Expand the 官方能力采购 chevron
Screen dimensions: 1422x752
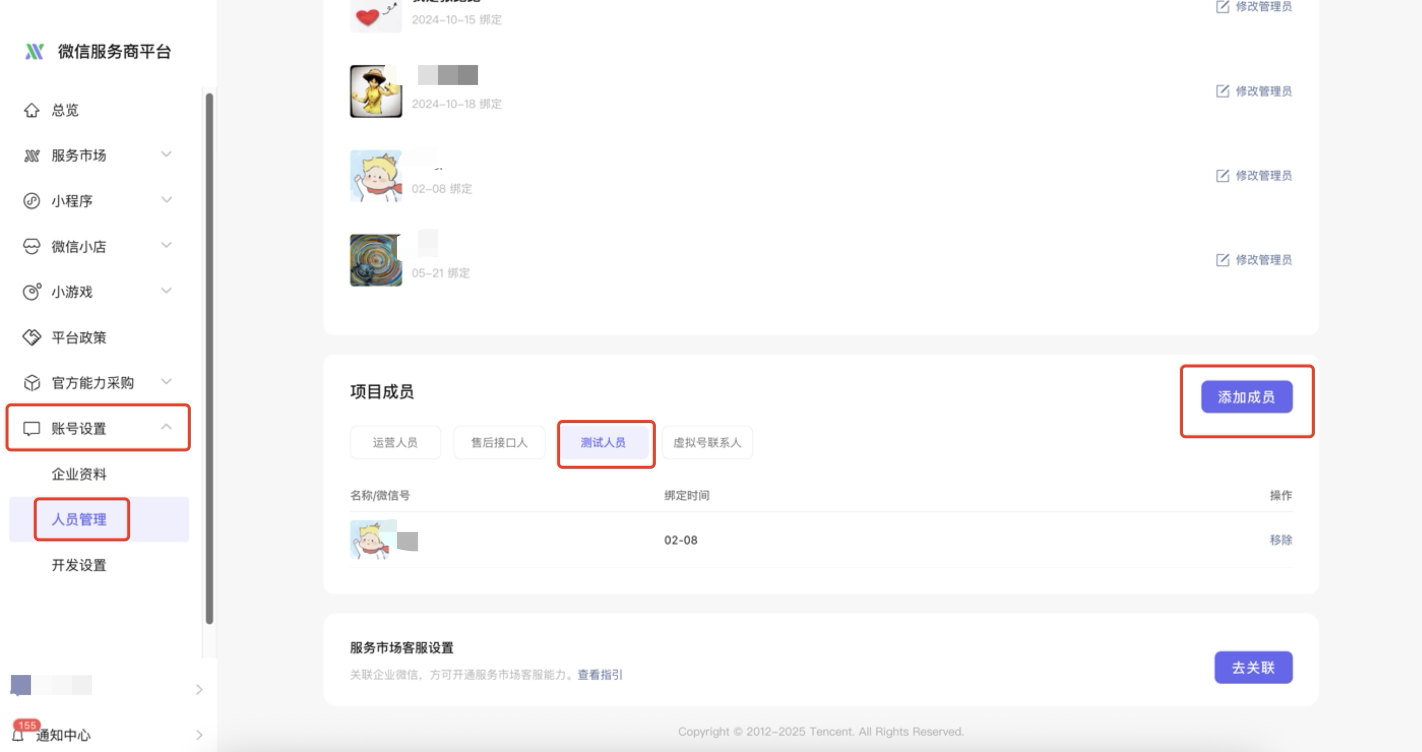coord(166,382)
